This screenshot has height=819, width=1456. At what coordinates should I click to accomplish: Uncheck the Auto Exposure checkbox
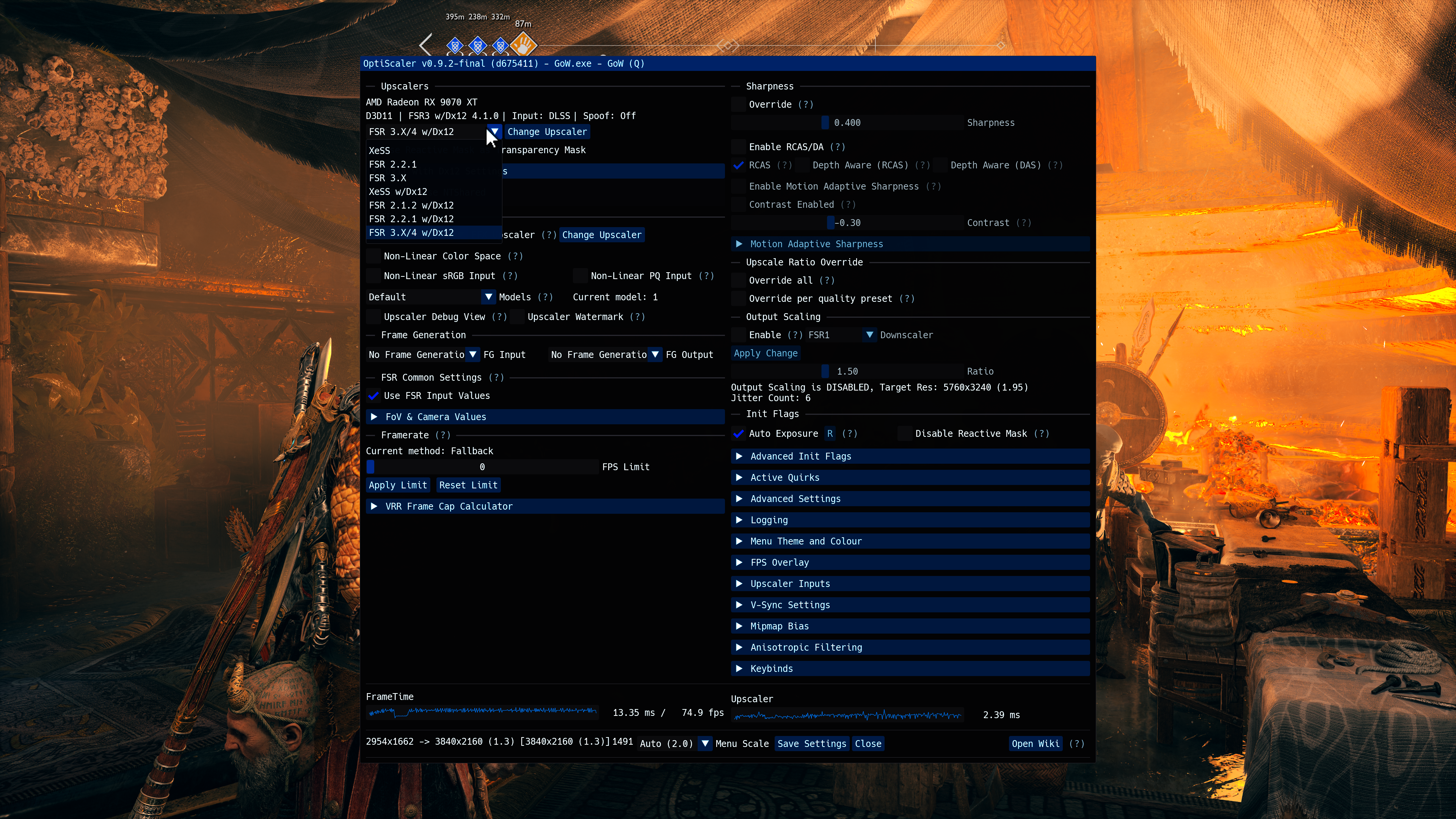coord(738,433)
